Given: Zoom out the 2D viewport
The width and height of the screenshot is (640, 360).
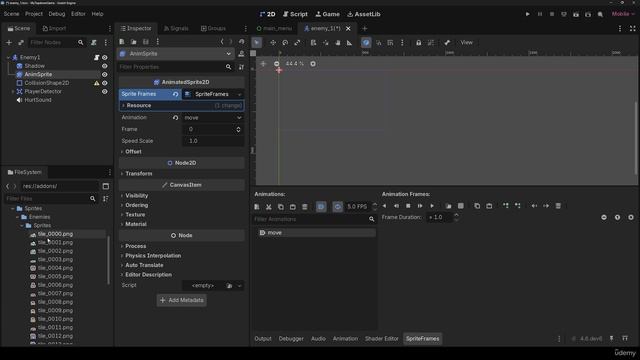Looking at the screenshot, I should pos(276,64).
